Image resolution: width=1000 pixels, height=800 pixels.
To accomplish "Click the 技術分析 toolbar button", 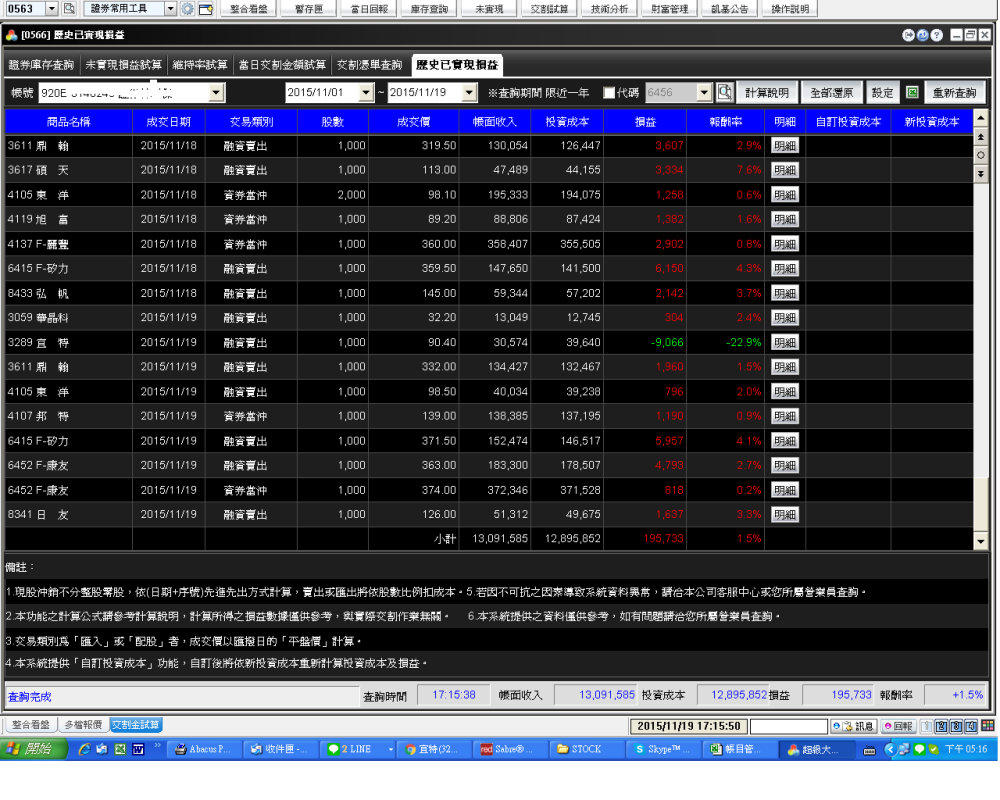I will pyautogui.click(x=610, y=9).
